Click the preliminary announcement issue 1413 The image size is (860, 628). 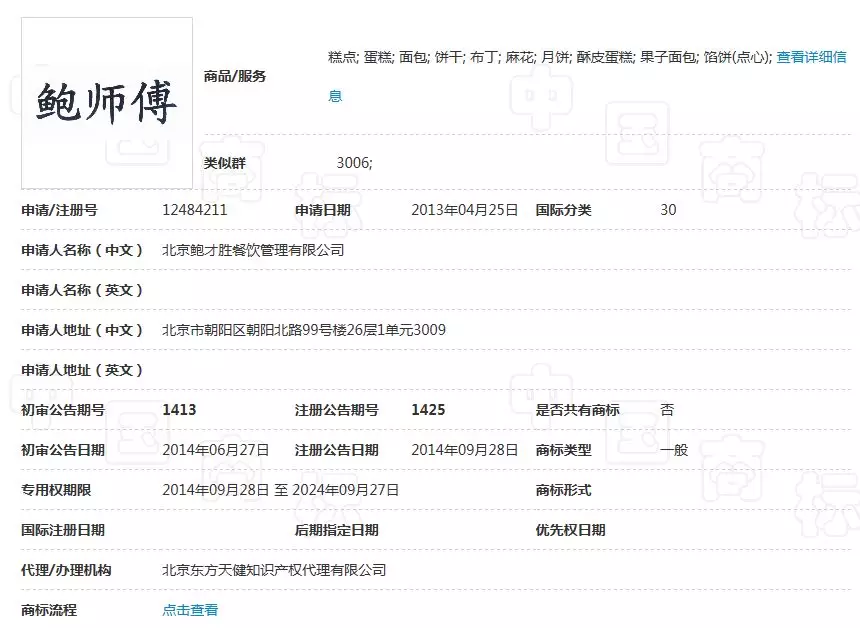(x=179, y=410)
